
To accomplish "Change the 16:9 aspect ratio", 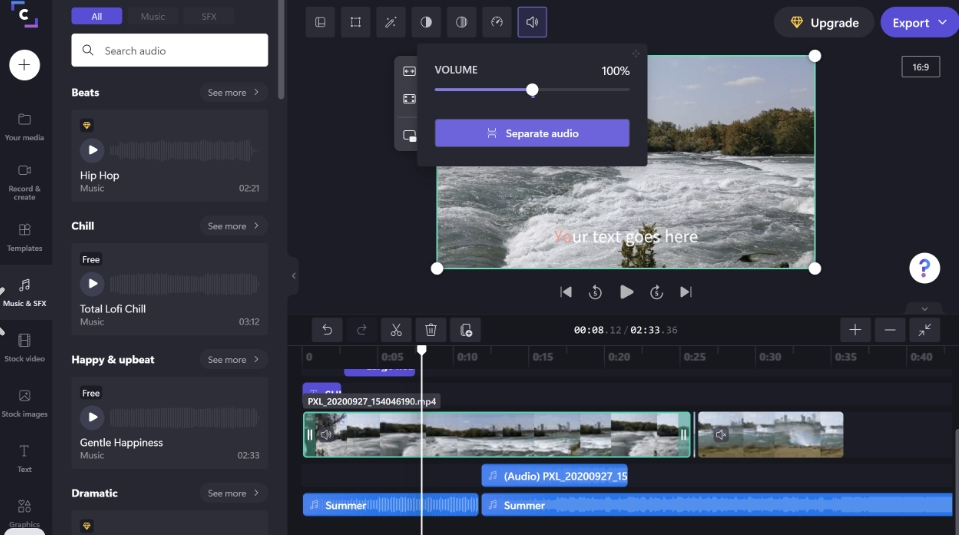I will click(x=920, y=67).
